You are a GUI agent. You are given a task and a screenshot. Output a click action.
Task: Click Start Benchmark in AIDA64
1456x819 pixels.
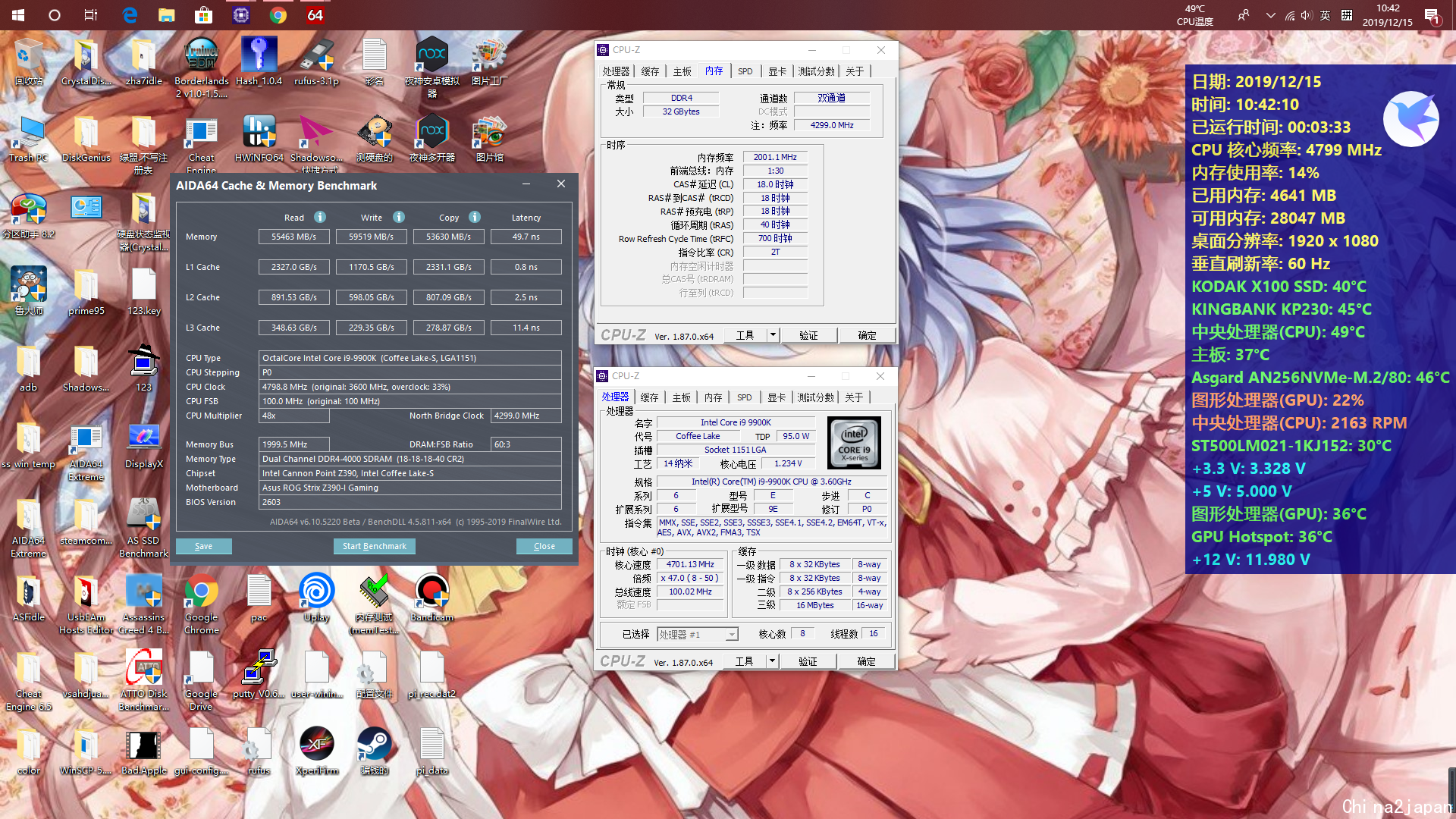[x=374, y=546]
